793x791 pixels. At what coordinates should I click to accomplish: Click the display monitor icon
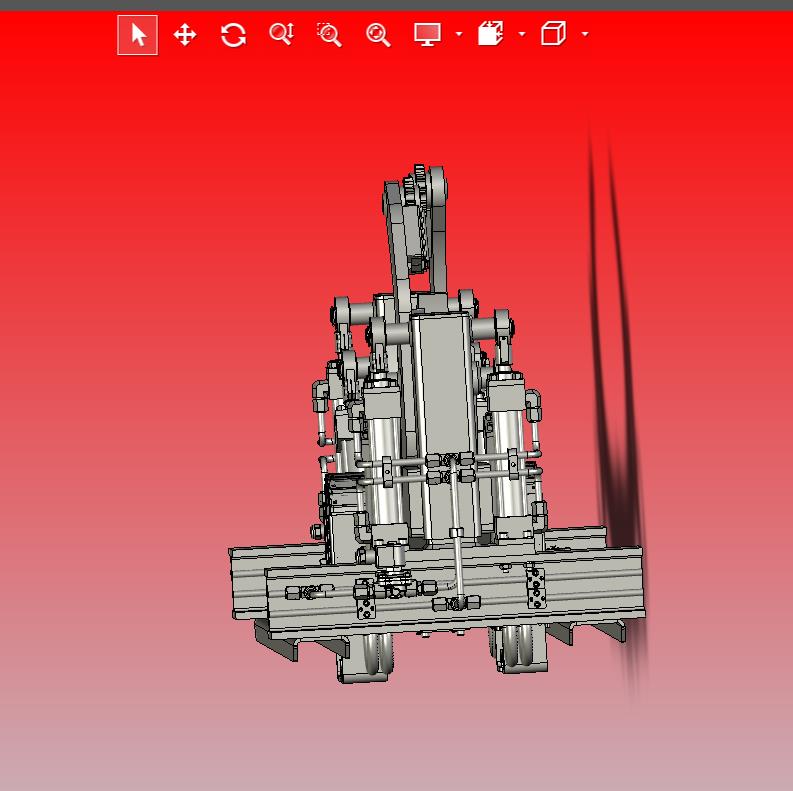coord(427,34)
